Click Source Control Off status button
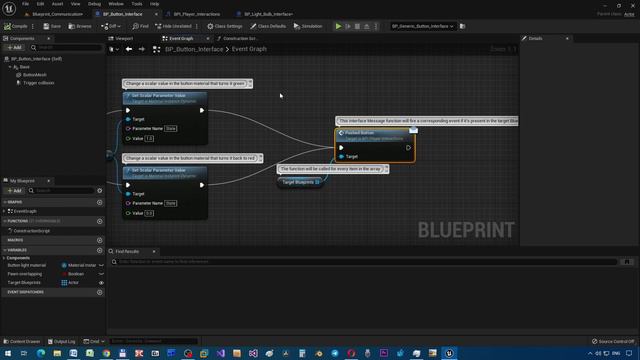The width and height of the screenshot is (640, 360). [x=613, y=341]
